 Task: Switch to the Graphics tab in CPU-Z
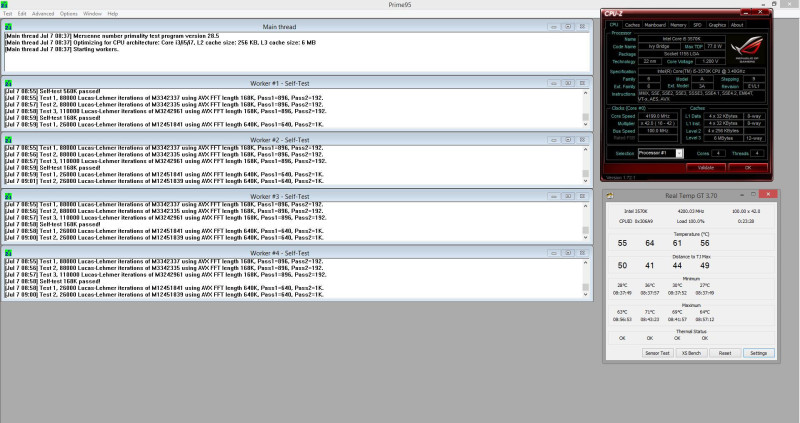point(717,24)
